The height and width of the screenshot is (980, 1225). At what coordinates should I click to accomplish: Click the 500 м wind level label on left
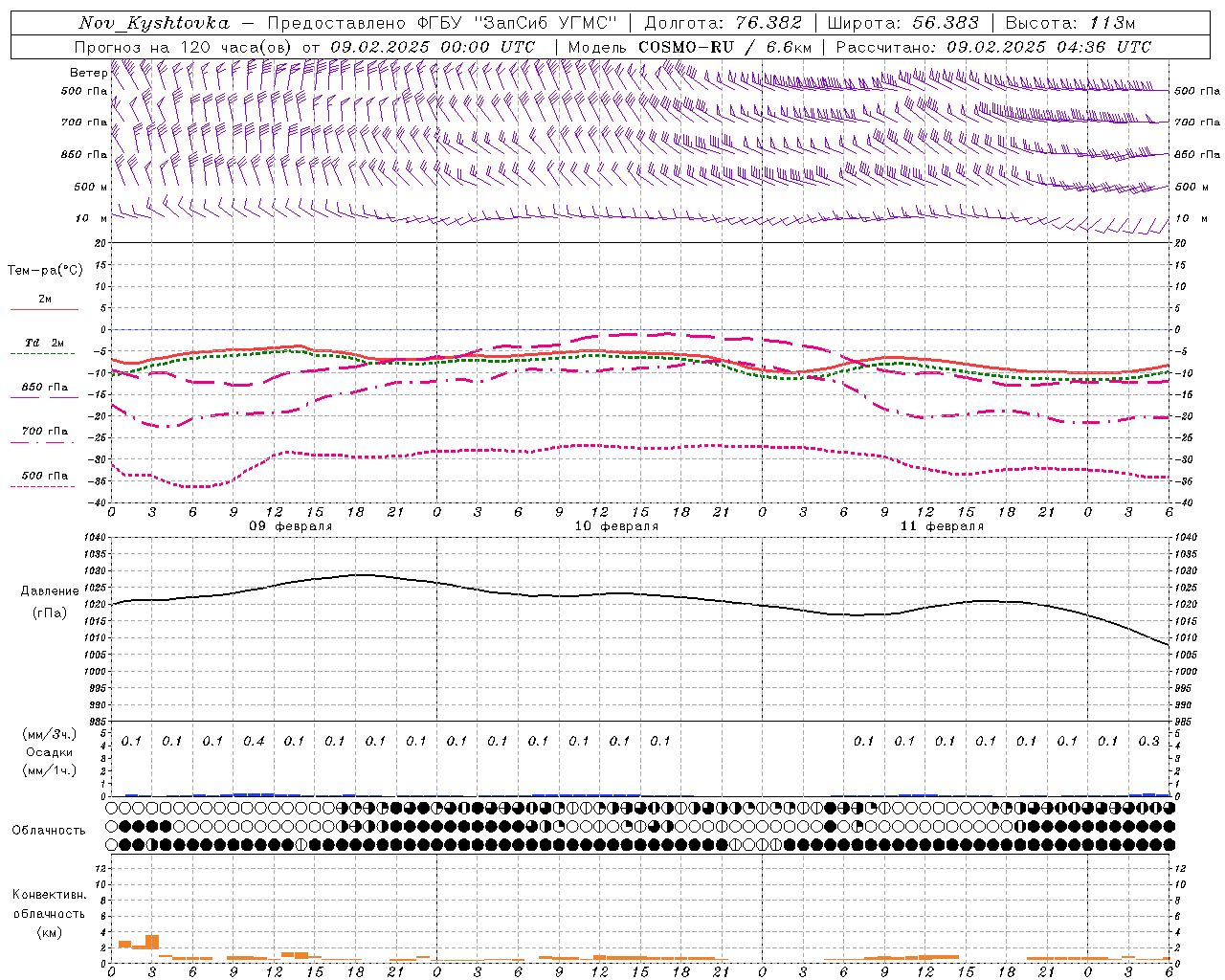click(91, 187)
